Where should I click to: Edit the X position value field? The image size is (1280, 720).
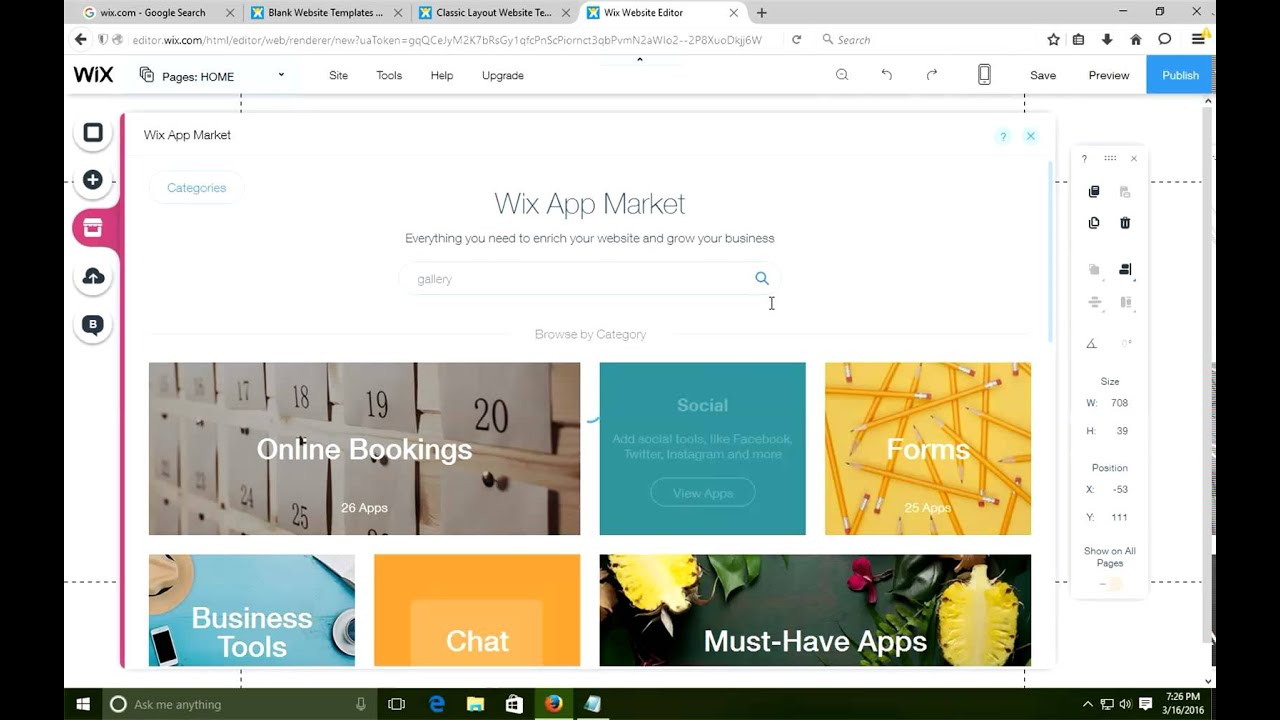coord(1119,490)
